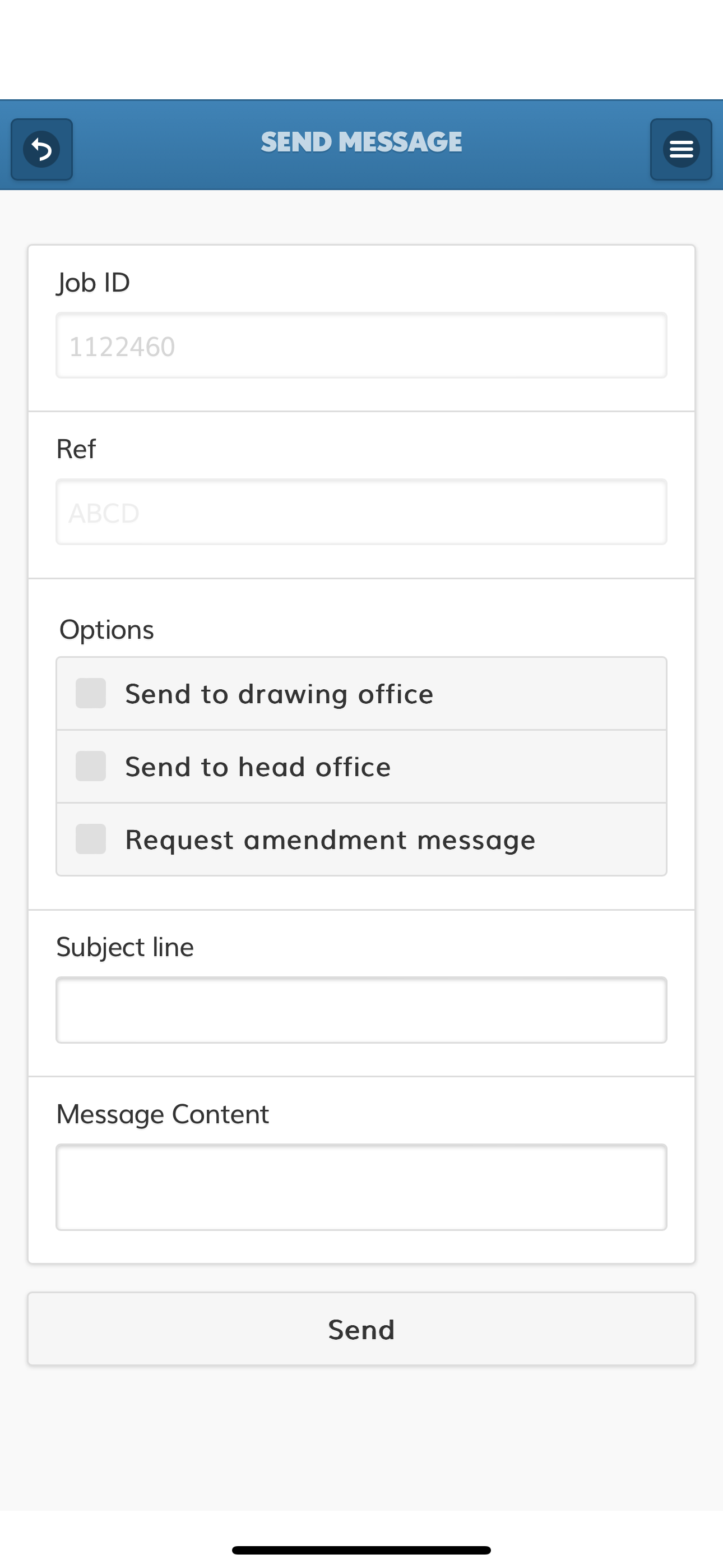Open the hamburger menu icon

click(681, 149)
